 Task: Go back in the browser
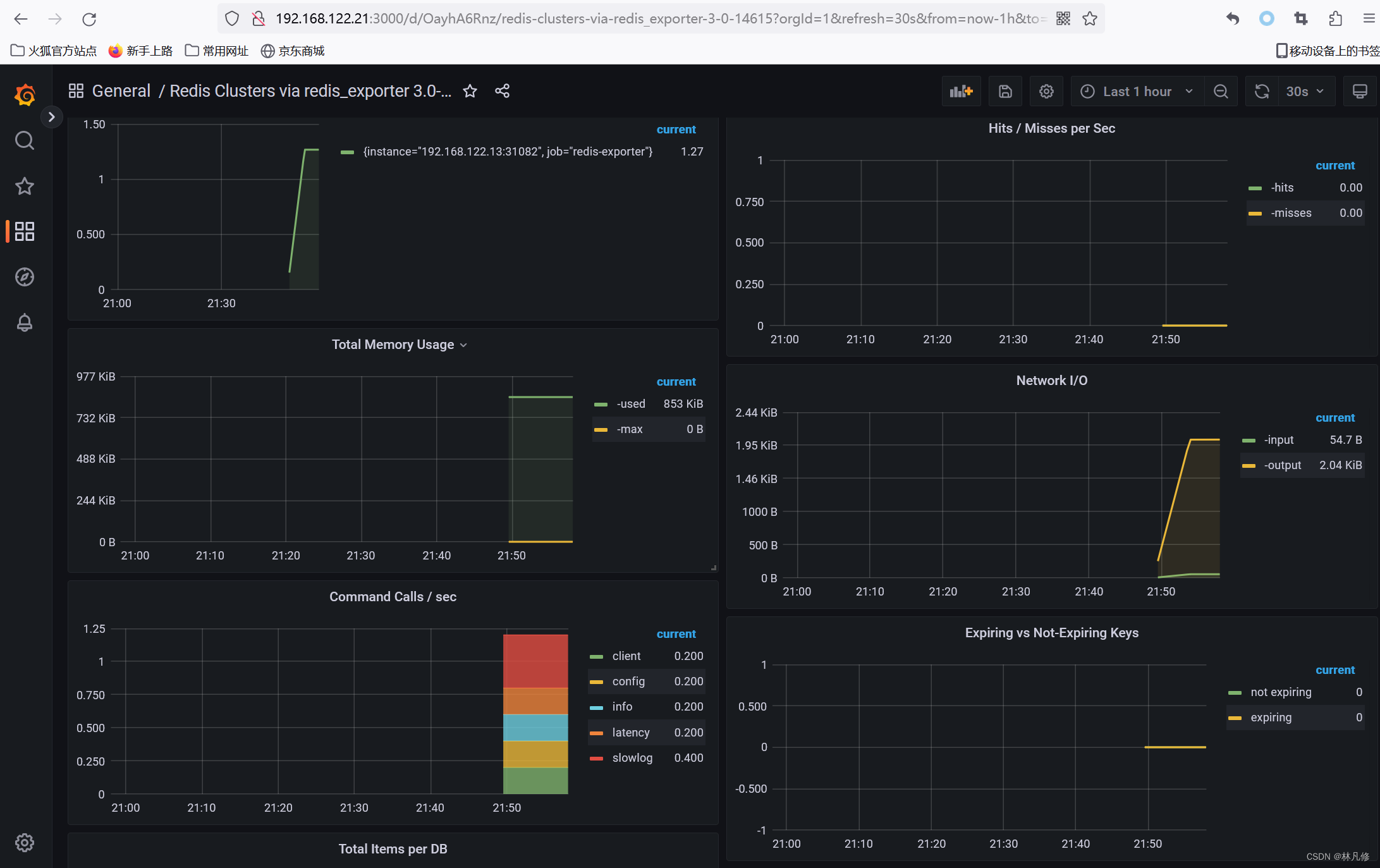(21, 19)
